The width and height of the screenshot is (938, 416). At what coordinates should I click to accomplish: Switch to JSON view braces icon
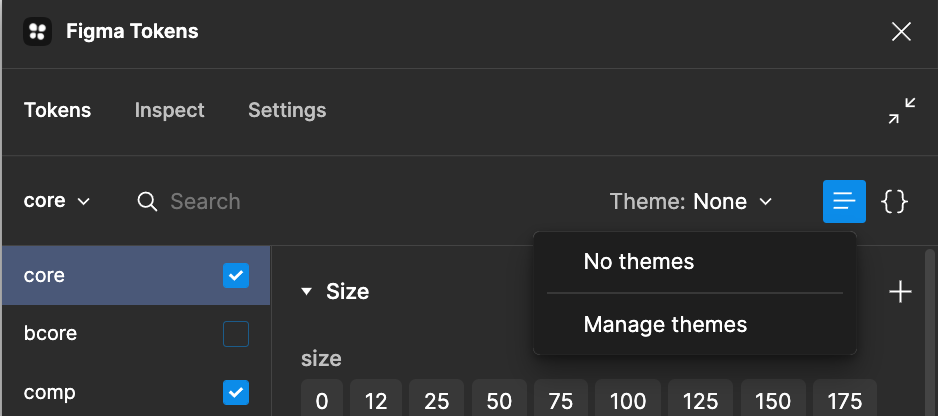(x=894, y=202)
